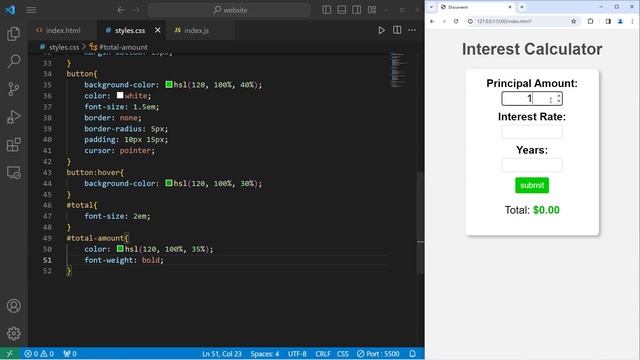The width and height of the screenshot is (640, 360).
Task: Click #total-amount in the breadcrumb
Action: [123, 47]
